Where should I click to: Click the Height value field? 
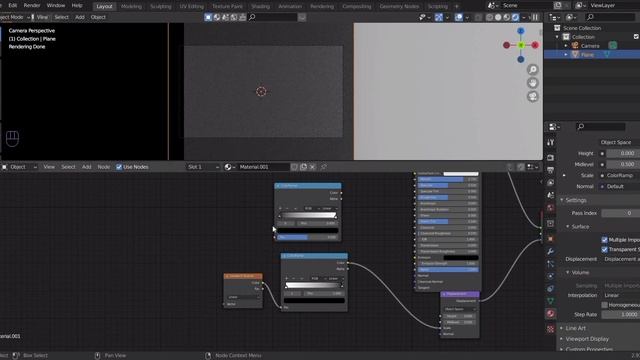click(623, 153)
